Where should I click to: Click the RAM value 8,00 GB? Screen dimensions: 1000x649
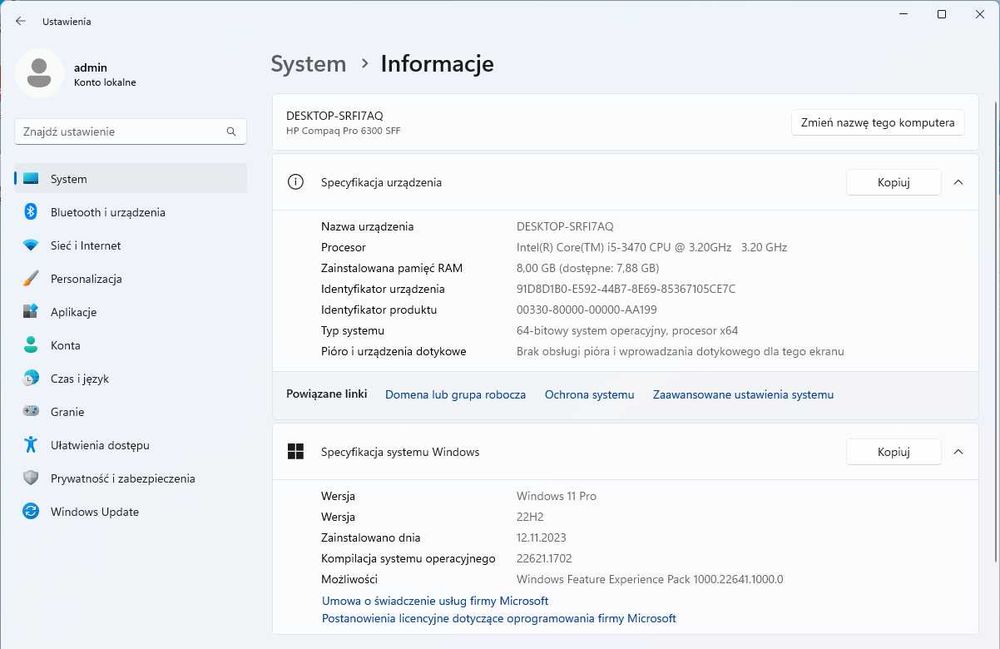(588, 268)
